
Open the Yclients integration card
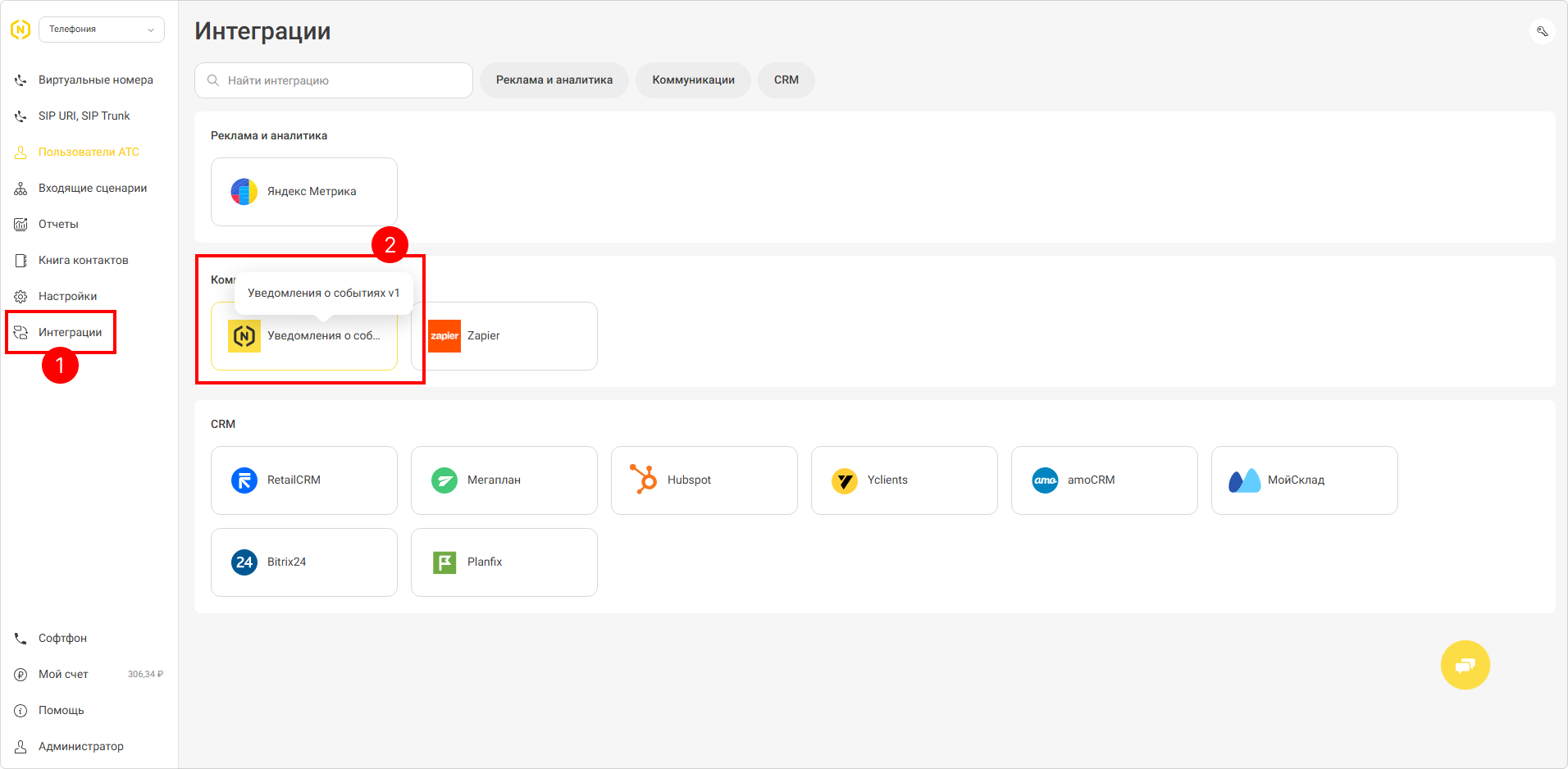905,480
